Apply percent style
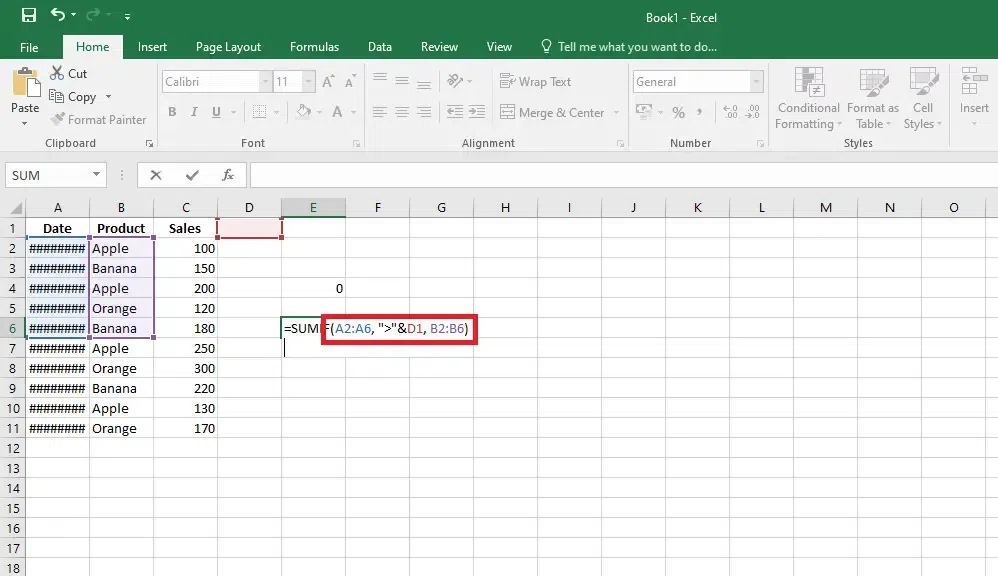The width and height of the screenshot is (998, 576). point(678,113)
